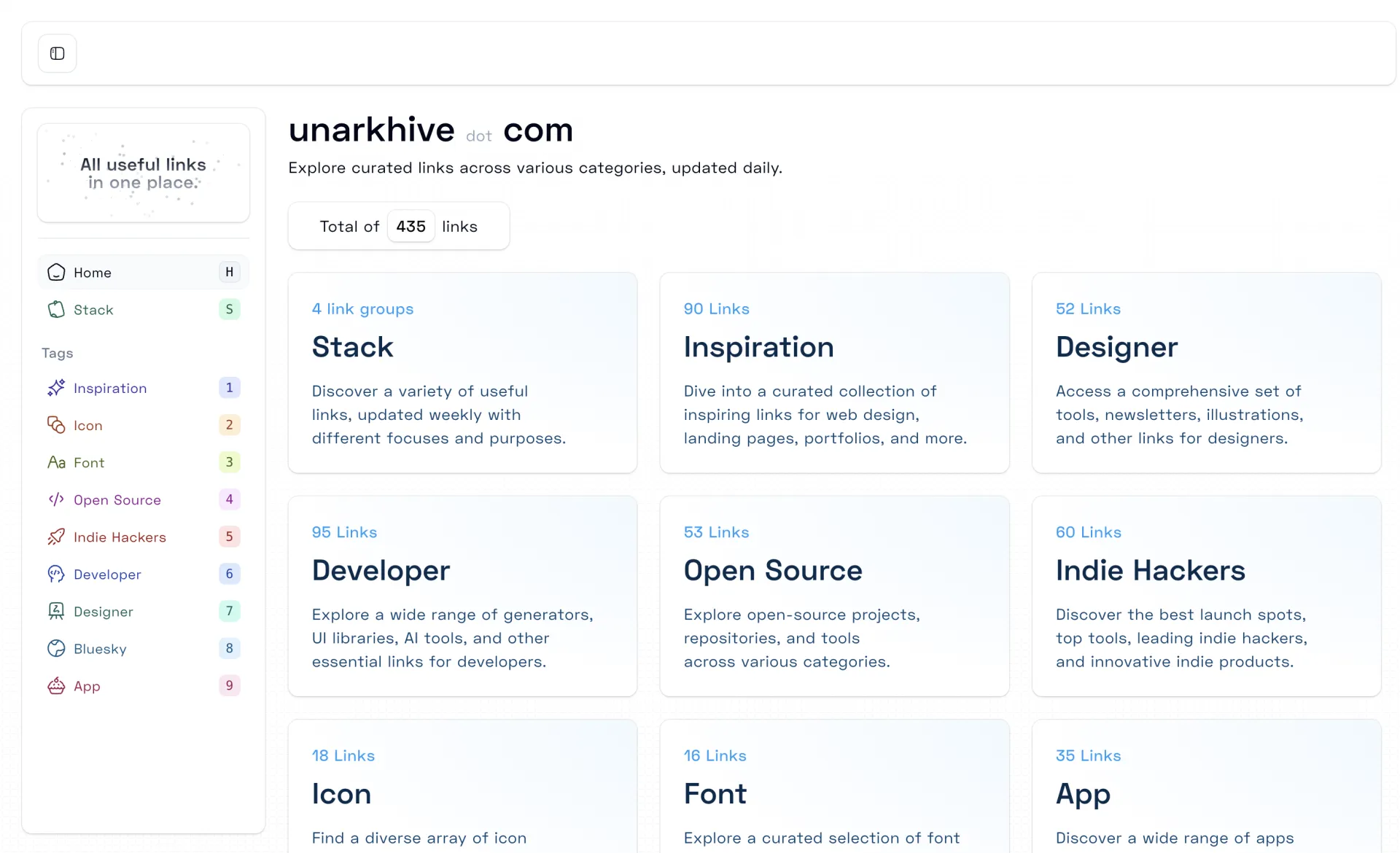The height and width of the screenshot is (853, 1400).
Task: Click the Icon tag shapes icon
Action: [56, 425]
